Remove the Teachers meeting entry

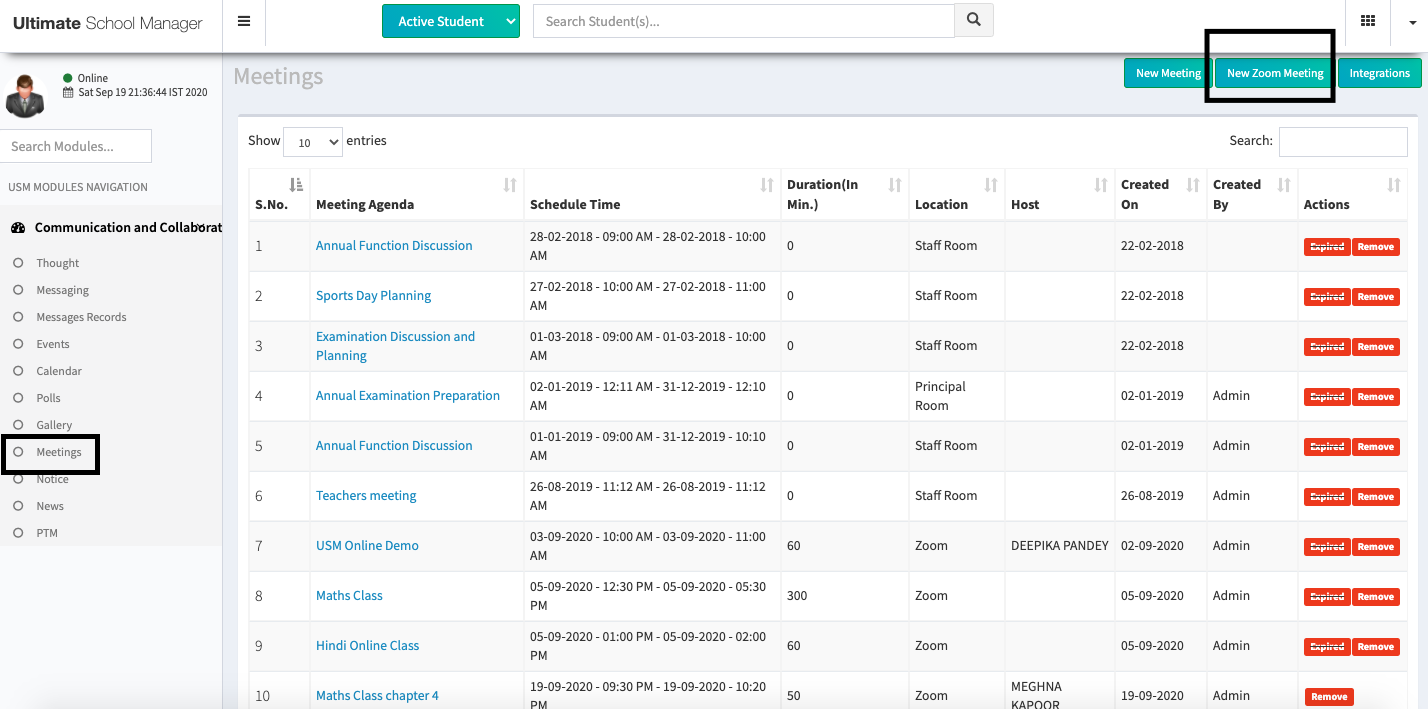tap(1376, 497)
